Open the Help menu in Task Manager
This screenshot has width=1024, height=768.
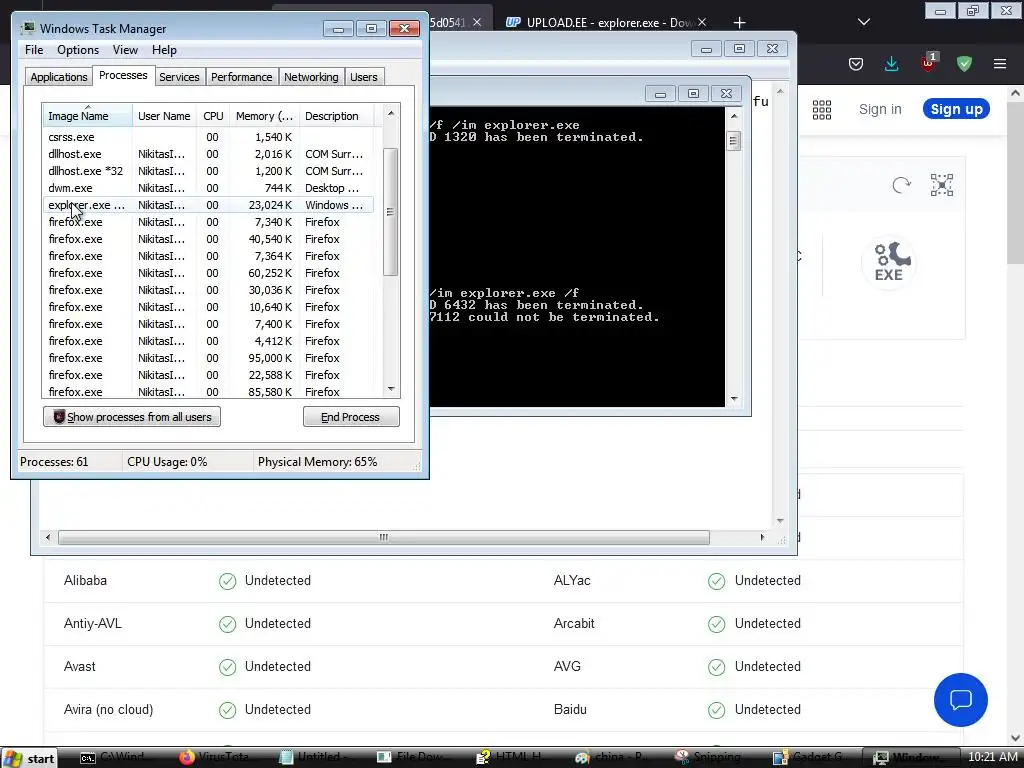pyautogui.click(x=164, y=50)
